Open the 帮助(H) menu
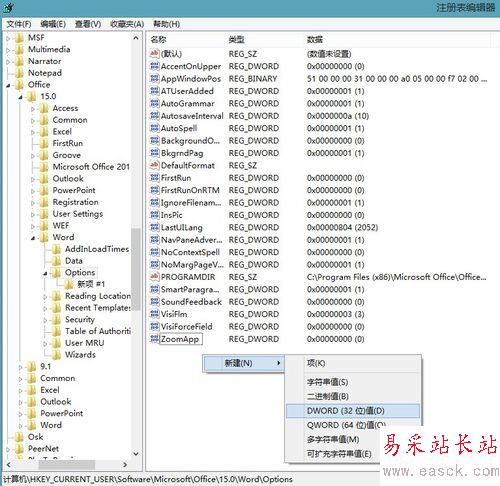 tap(166, 24)
